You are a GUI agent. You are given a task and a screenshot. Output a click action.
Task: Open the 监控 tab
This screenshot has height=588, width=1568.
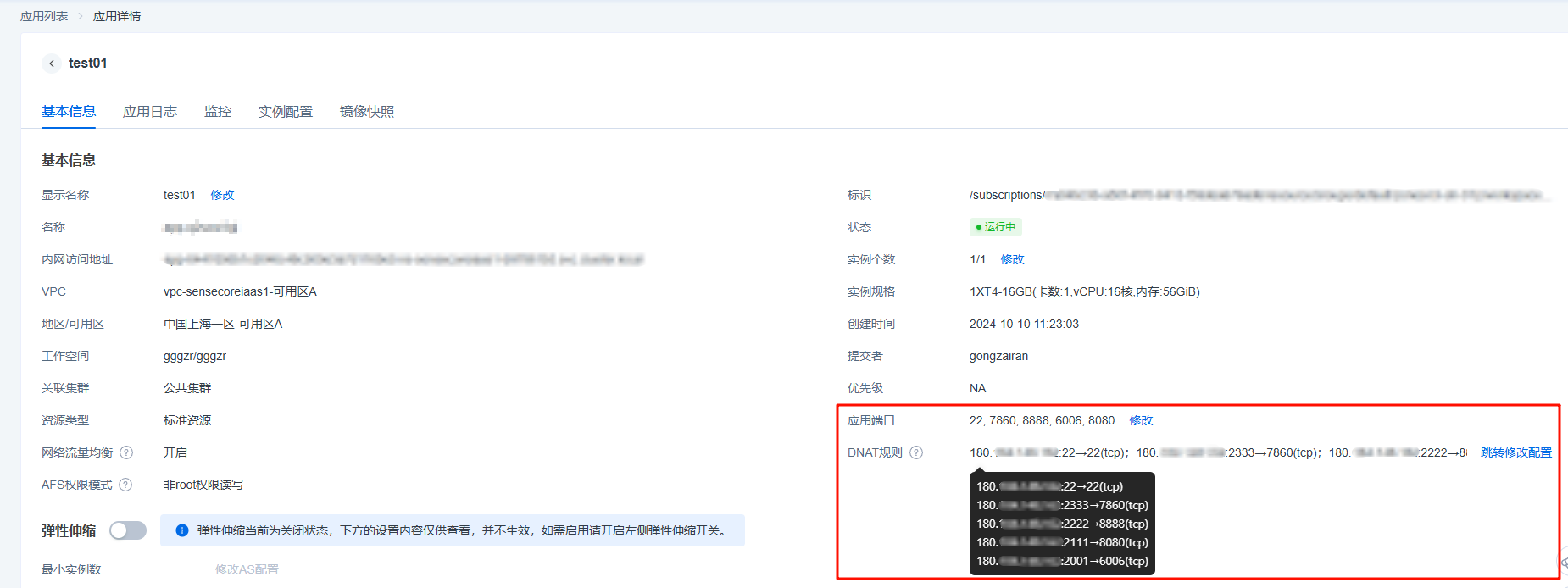[x=218, y=112]
